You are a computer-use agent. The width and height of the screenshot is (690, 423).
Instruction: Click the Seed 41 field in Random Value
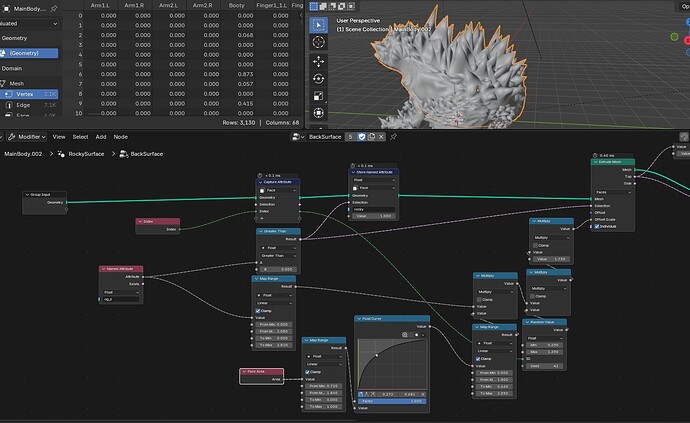click(544, 366)
